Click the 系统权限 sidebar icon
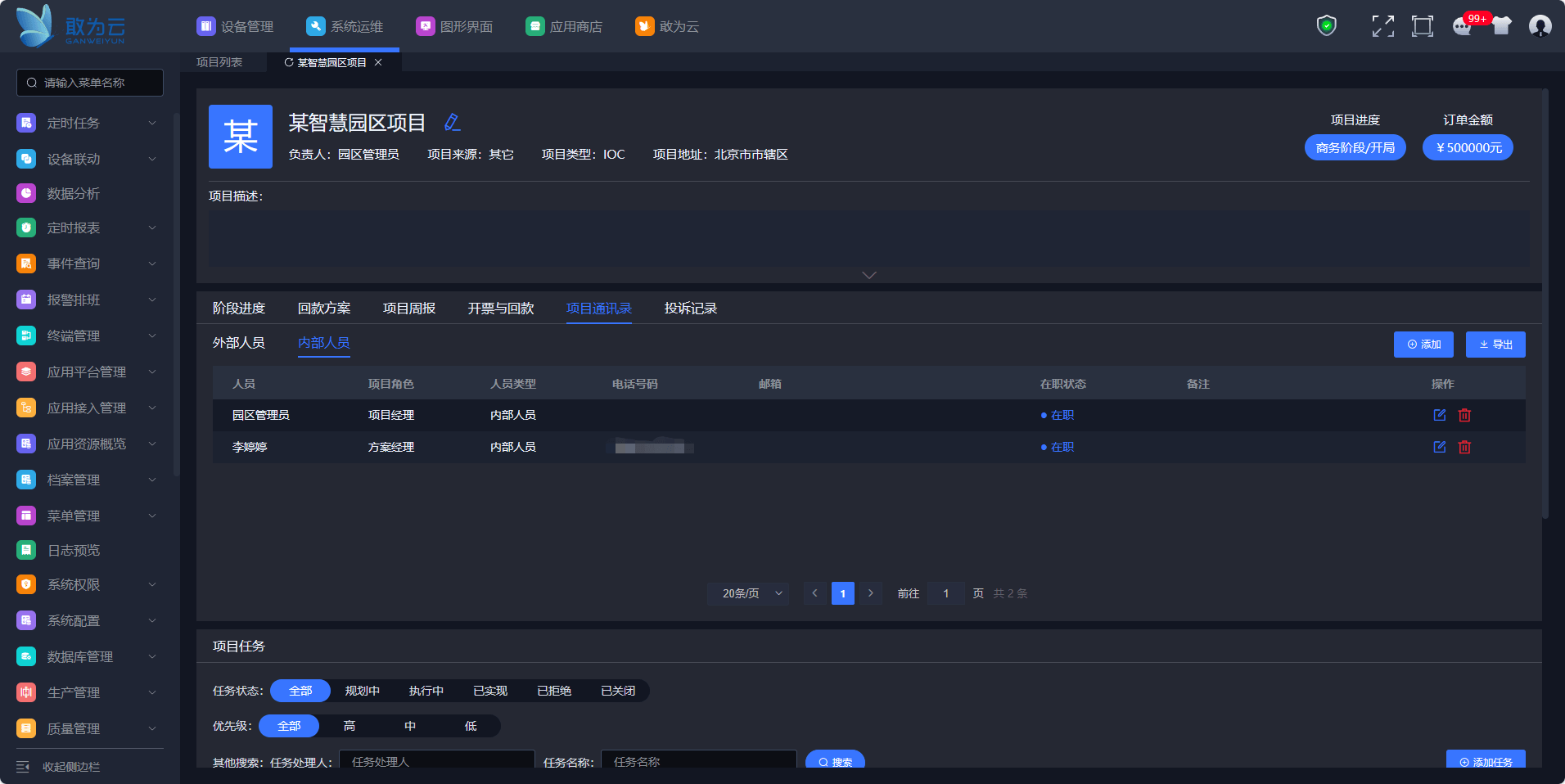 pos(26,584)
